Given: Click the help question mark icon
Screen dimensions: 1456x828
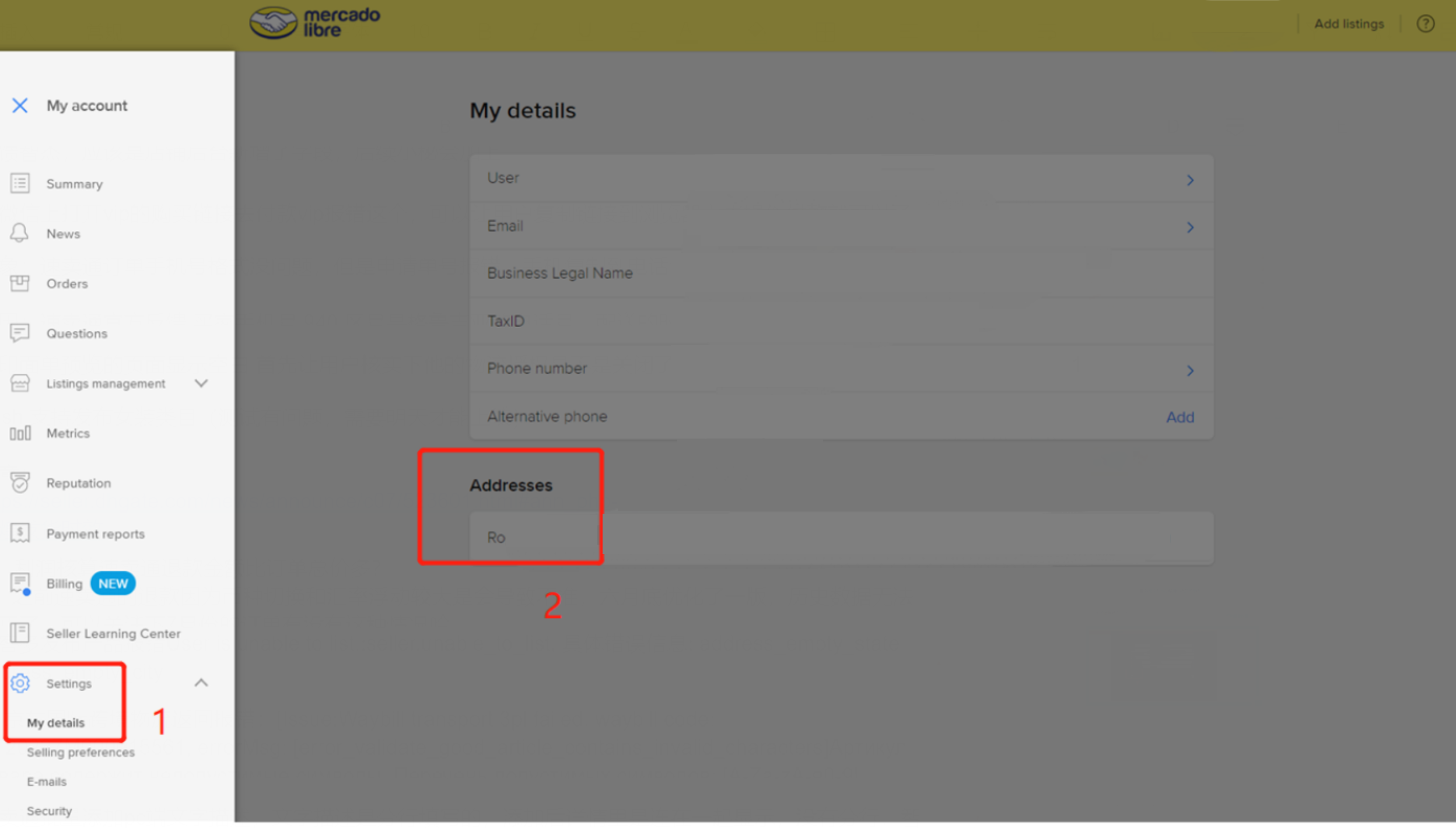Looking at the screenshot, I should pyautogui.click(x=1426, y=24).
